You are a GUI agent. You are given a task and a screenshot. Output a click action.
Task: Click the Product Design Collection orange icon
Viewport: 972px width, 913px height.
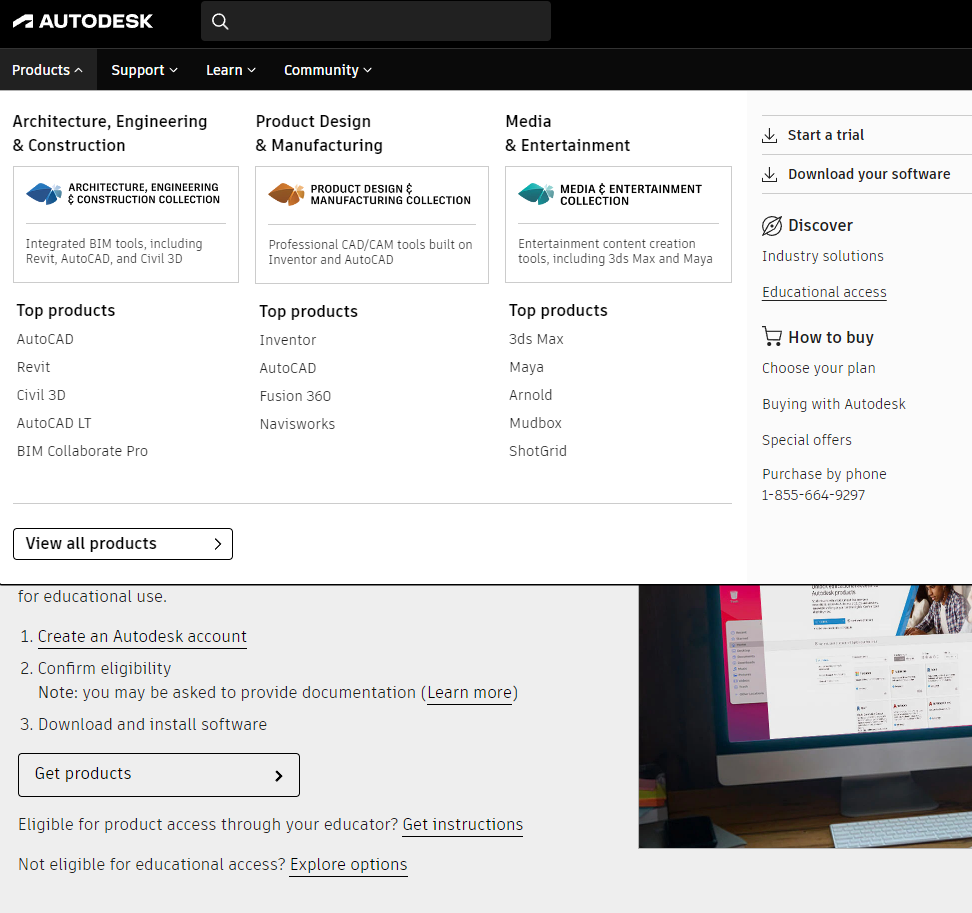point(286,194)
